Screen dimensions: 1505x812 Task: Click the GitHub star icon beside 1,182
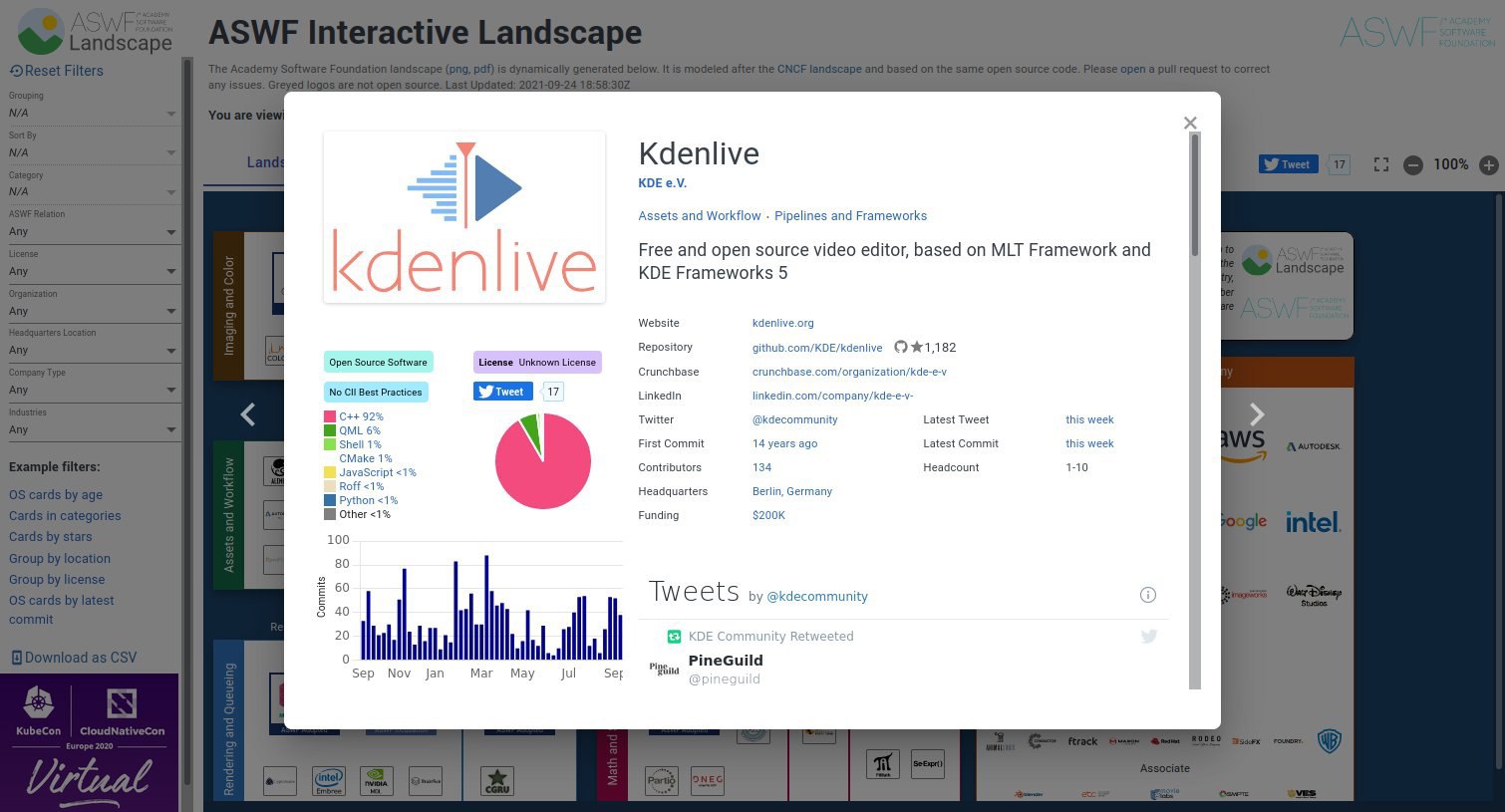[916, 348]
